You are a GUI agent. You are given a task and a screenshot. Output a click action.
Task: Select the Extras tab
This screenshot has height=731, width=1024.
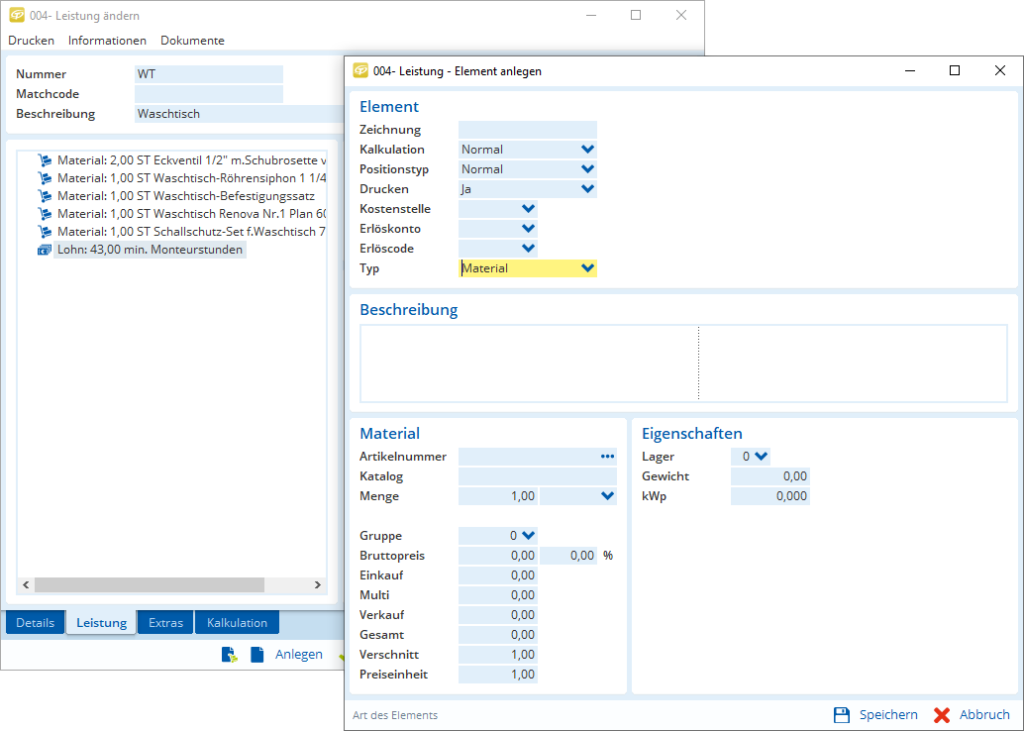pyautogui.click(x=166, y=623)
